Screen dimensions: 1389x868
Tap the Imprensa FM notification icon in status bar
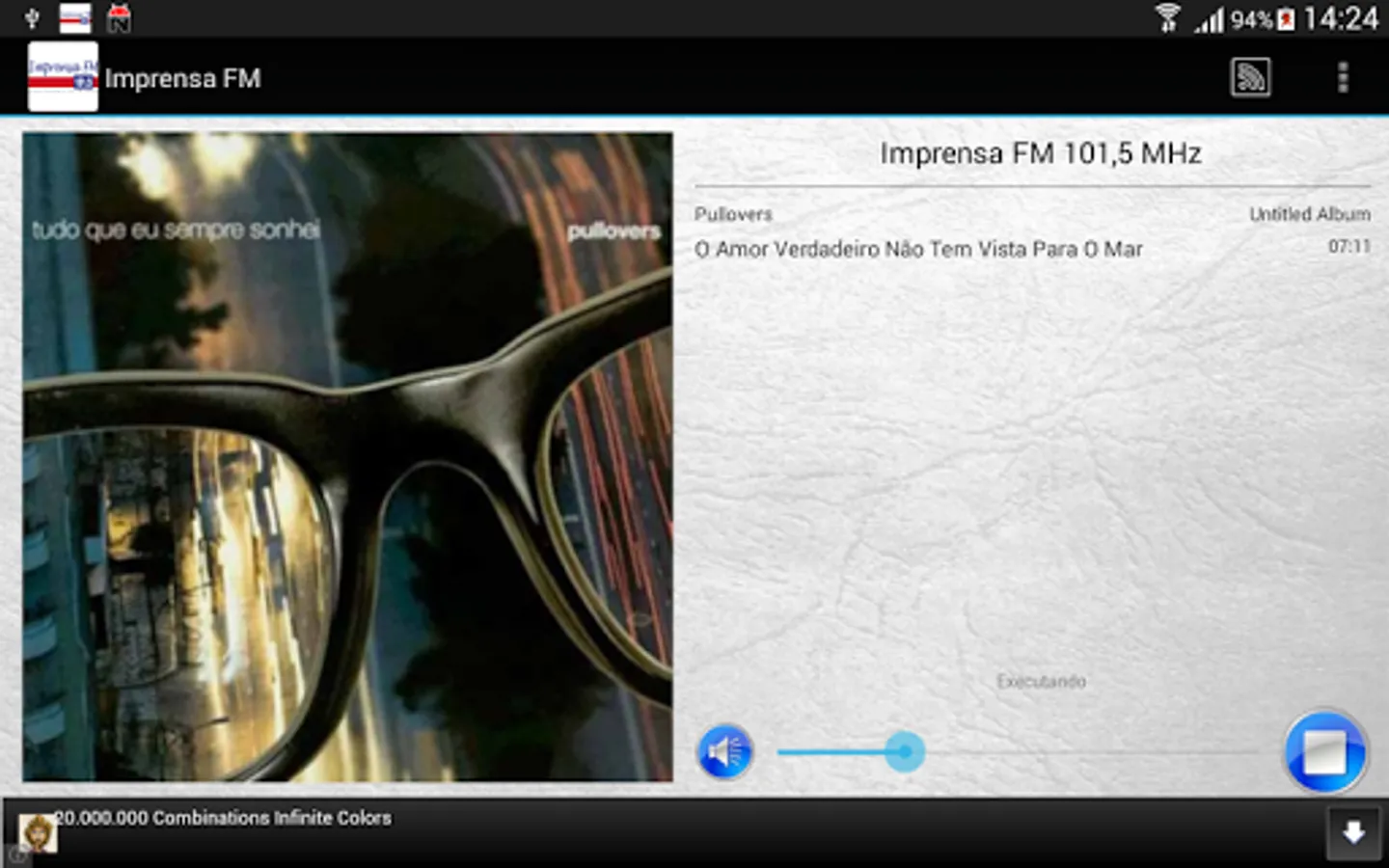tap(75, 18)
